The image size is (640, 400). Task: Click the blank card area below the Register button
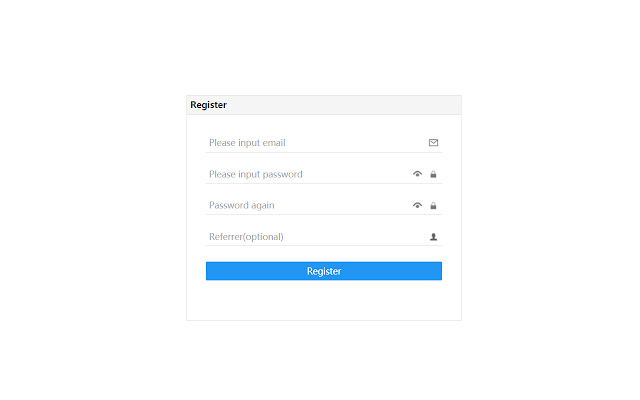click(323, 301)
